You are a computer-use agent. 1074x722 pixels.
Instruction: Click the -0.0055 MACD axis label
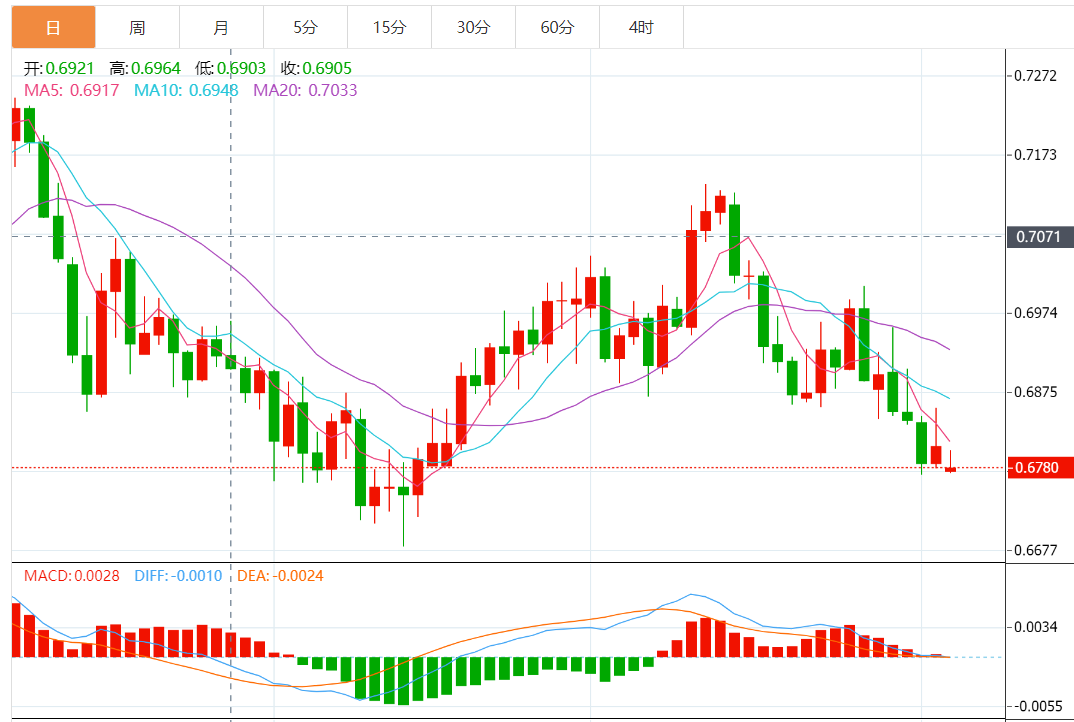[1036, 706]
